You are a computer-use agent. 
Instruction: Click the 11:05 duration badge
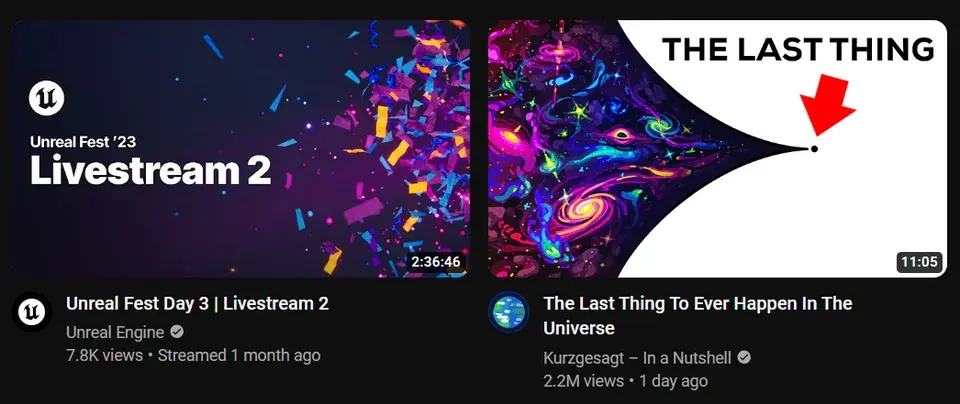[919, 262]
